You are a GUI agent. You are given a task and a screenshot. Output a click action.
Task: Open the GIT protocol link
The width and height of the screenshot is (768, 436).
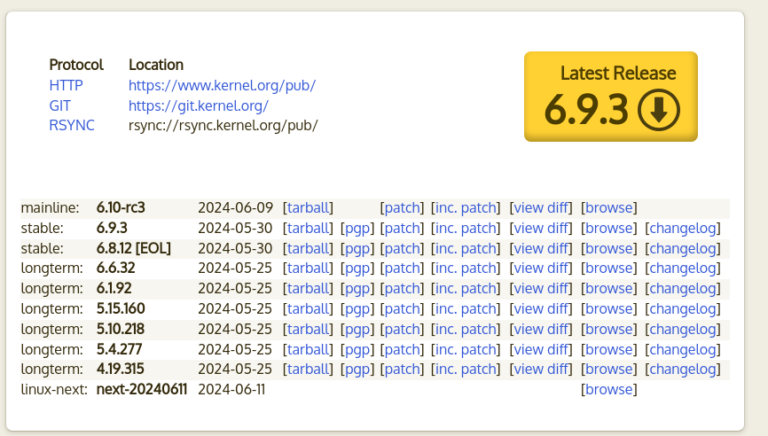coord(60,105)
